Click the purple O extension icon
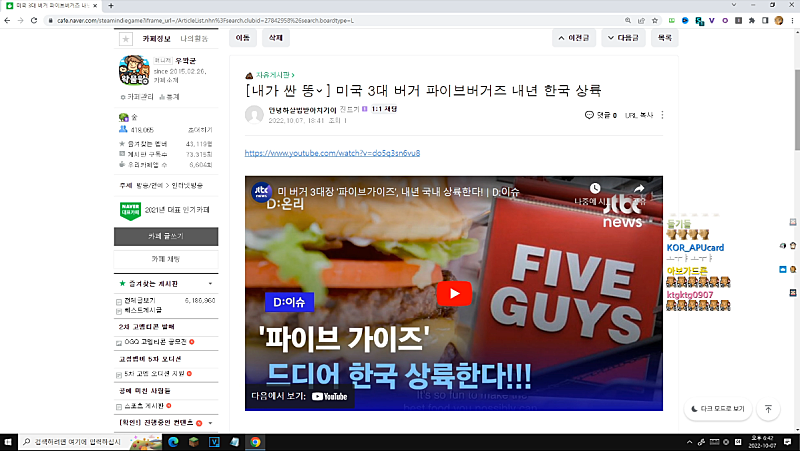800x451 pixels. click(x=725, y=20)
